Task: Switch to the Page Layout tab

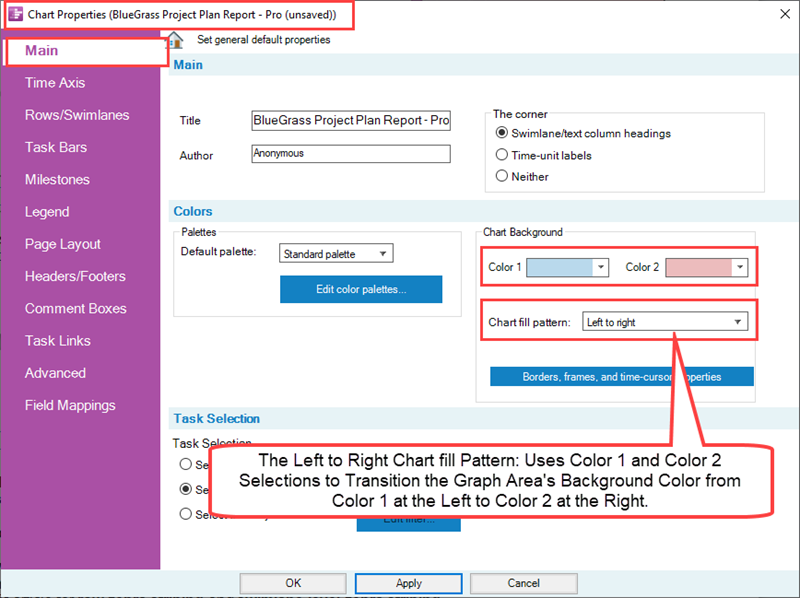Action: pos(63,244)
